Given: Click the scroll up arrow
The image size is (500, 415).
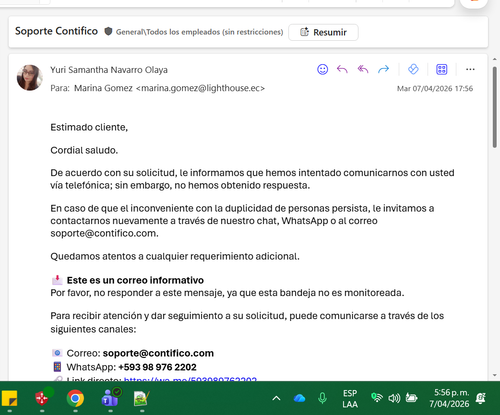Looking at the screenshot, I should coord(494,59).
